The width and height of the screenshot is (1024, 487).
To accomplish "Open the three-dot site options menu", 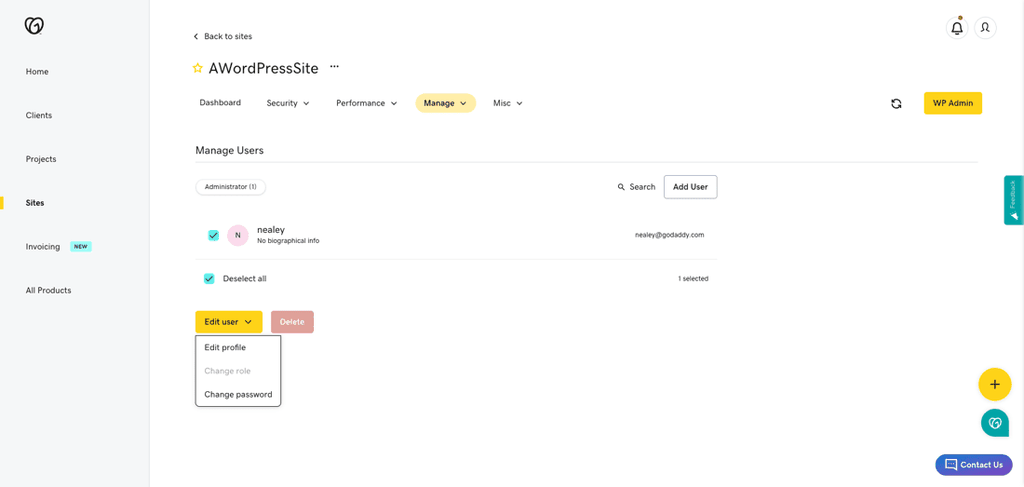I will (x=334, y=67).
